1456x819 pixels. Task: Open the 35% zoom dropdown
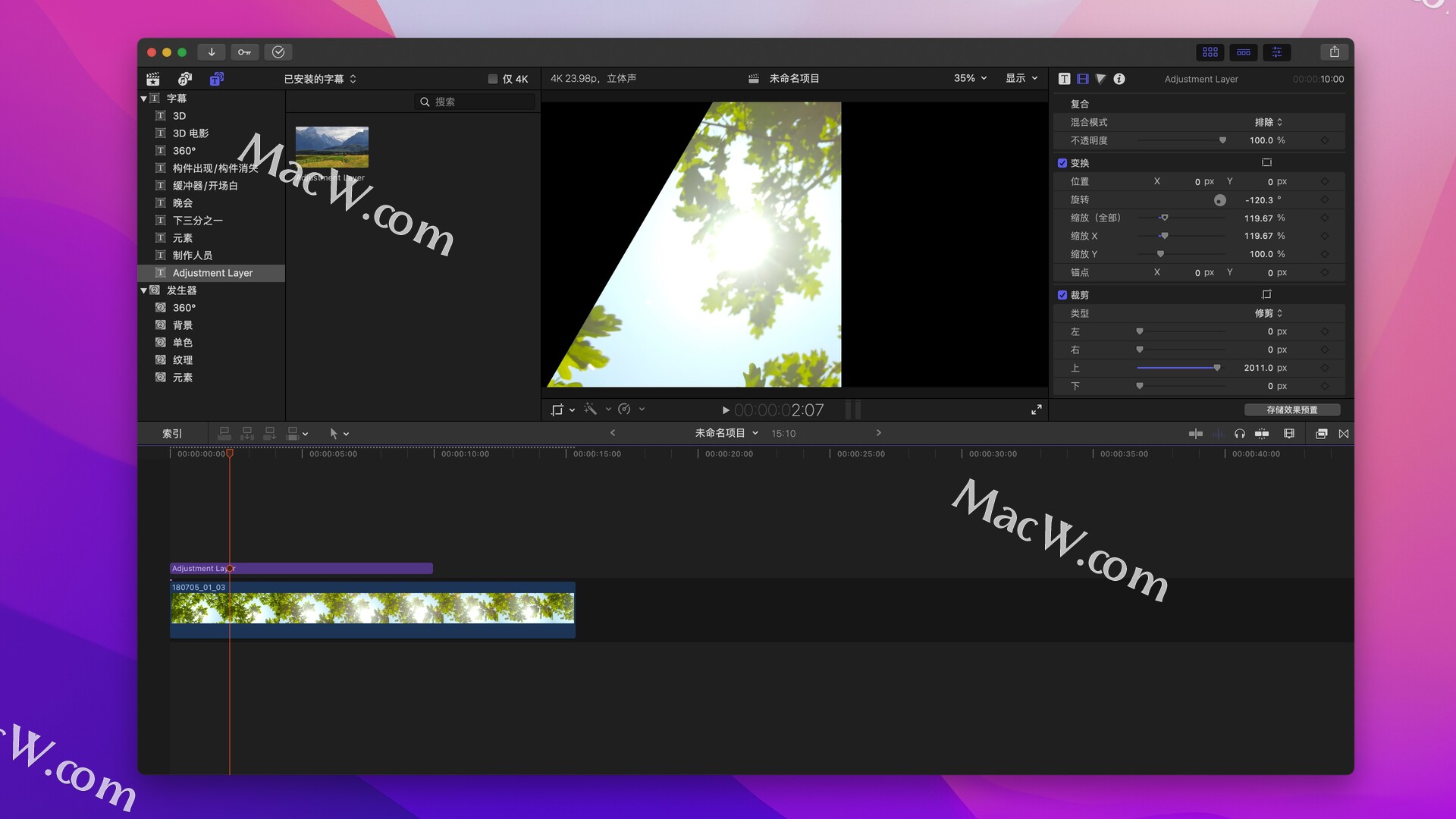970,78
